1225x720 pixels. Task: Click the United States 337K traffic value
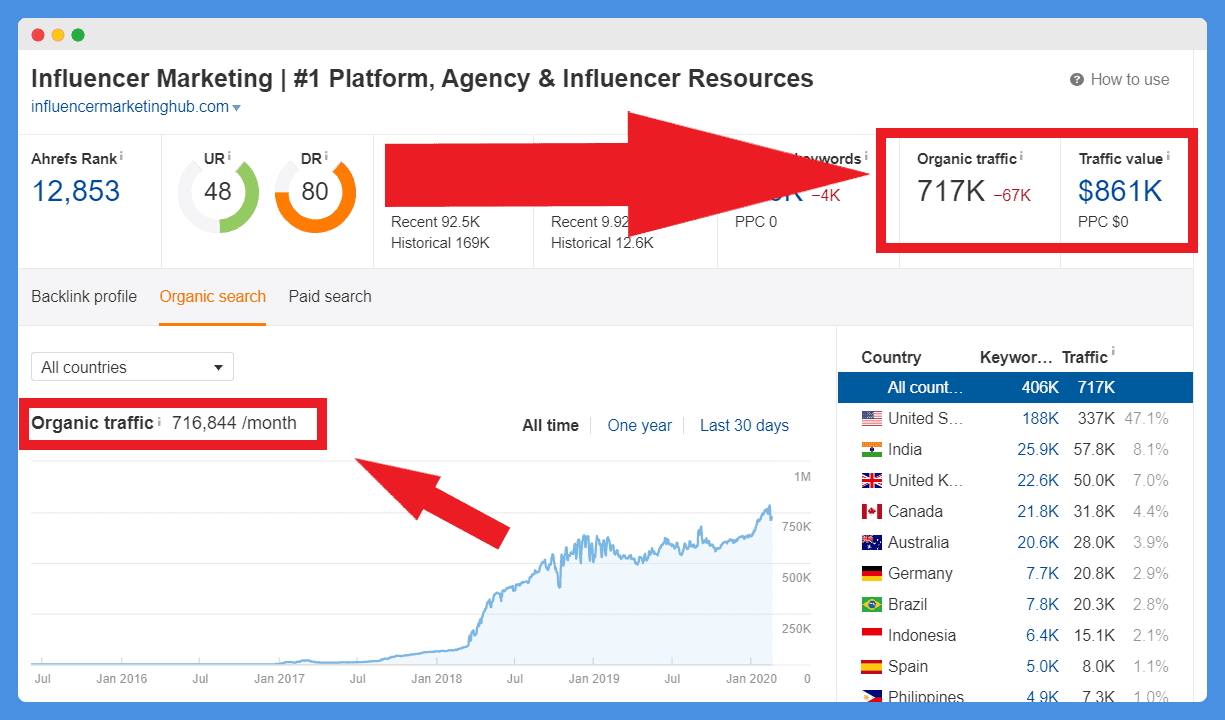1096,418
